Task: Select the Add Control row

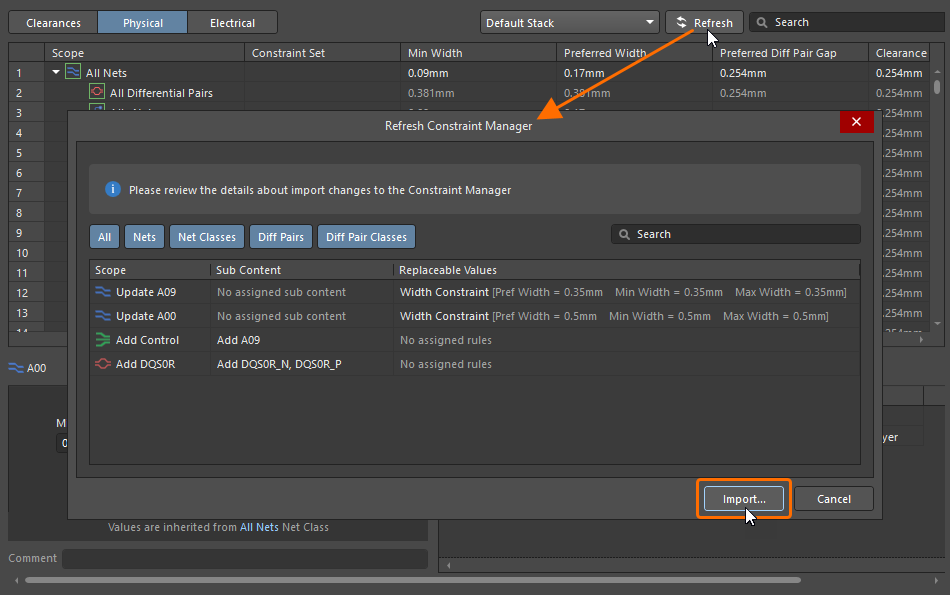Action: [x=474, y=340]
